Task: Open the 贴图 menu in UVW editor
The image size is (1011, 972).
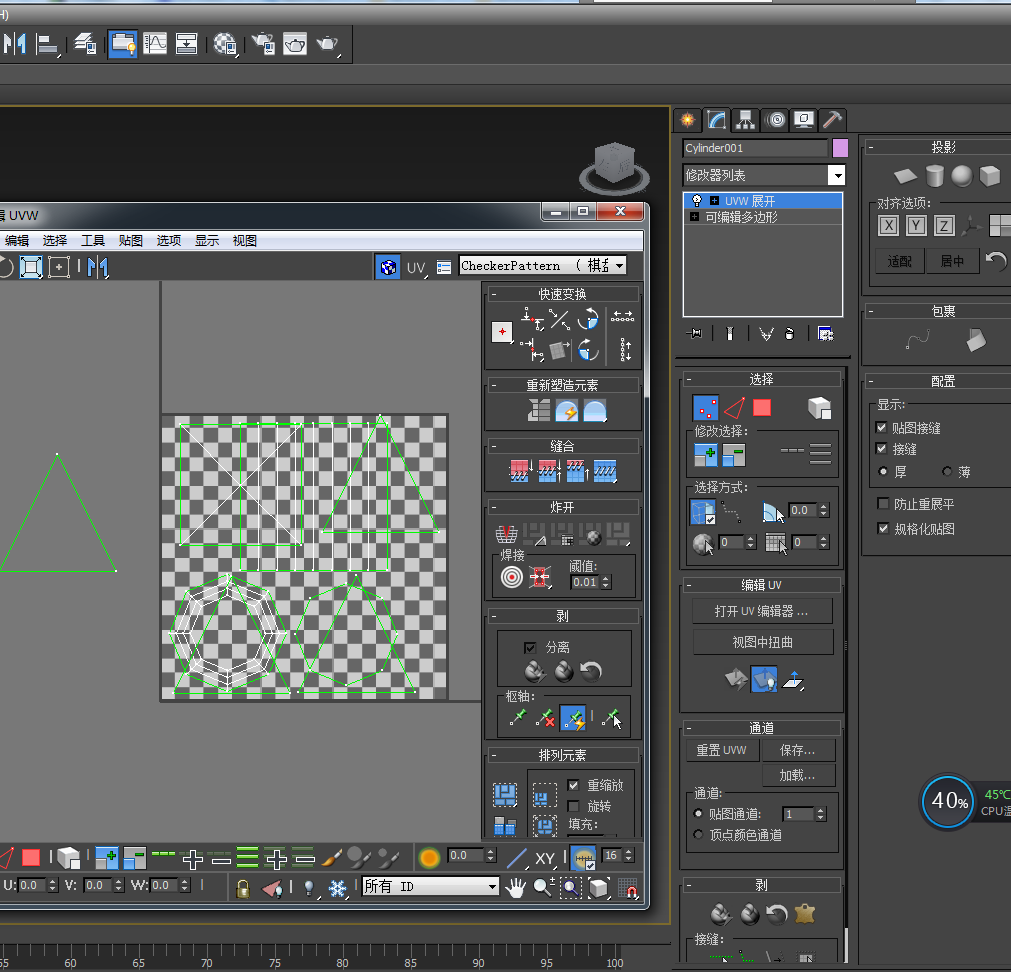Action: tap(131, 241)
